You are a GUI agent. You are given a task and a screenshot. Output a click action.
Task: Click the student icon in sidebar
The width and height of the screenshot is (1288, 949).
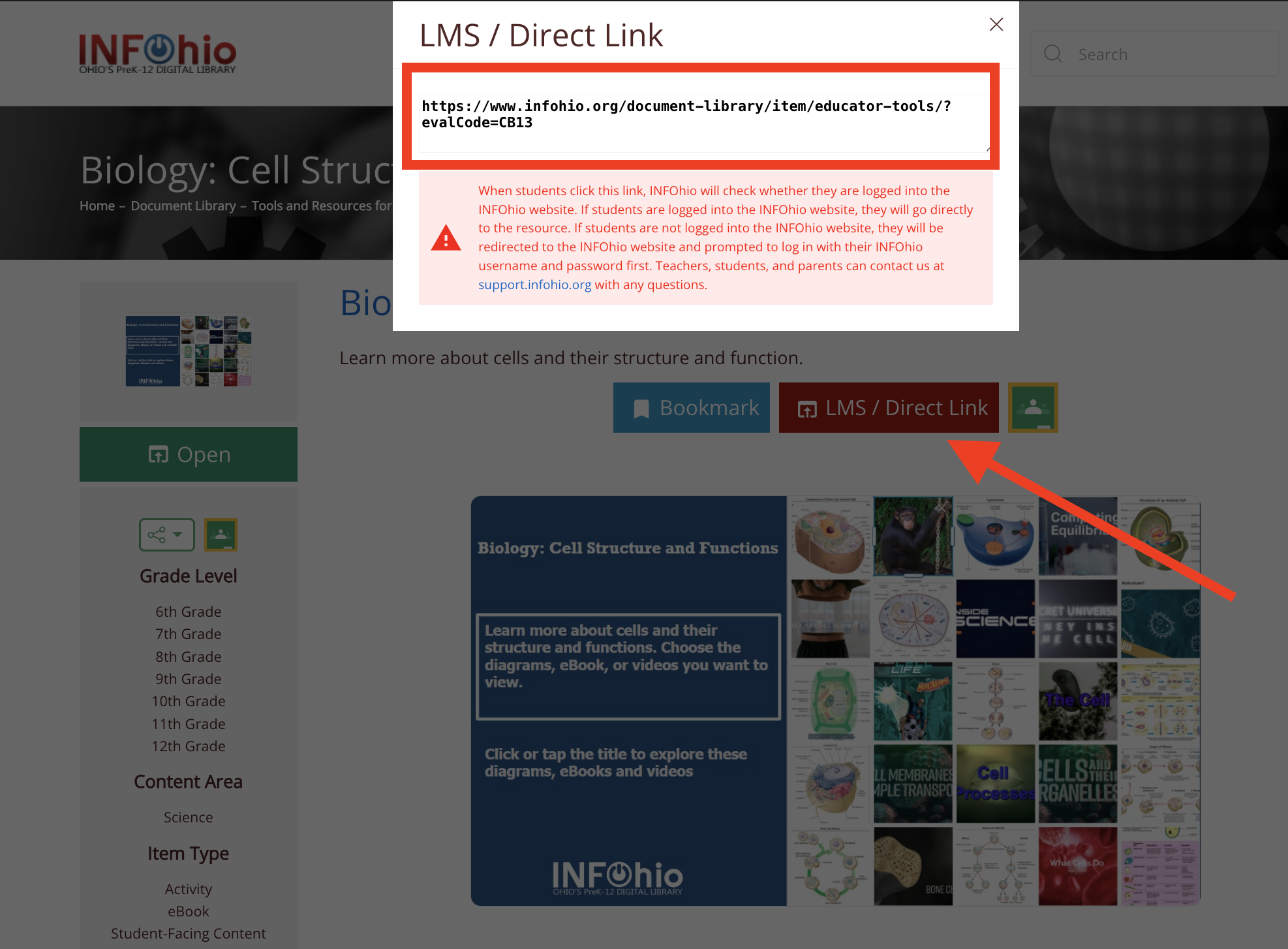[x=221, y=534]
